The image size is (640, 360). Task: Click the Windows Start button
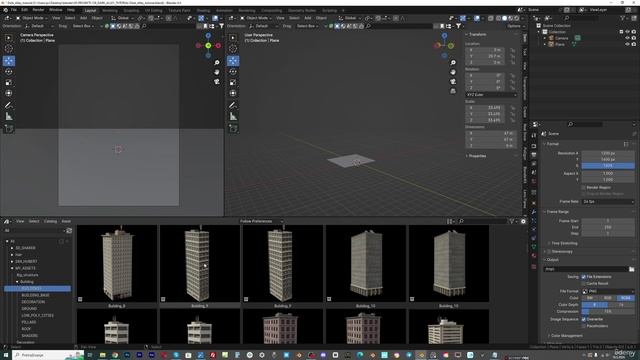[6, 355]
